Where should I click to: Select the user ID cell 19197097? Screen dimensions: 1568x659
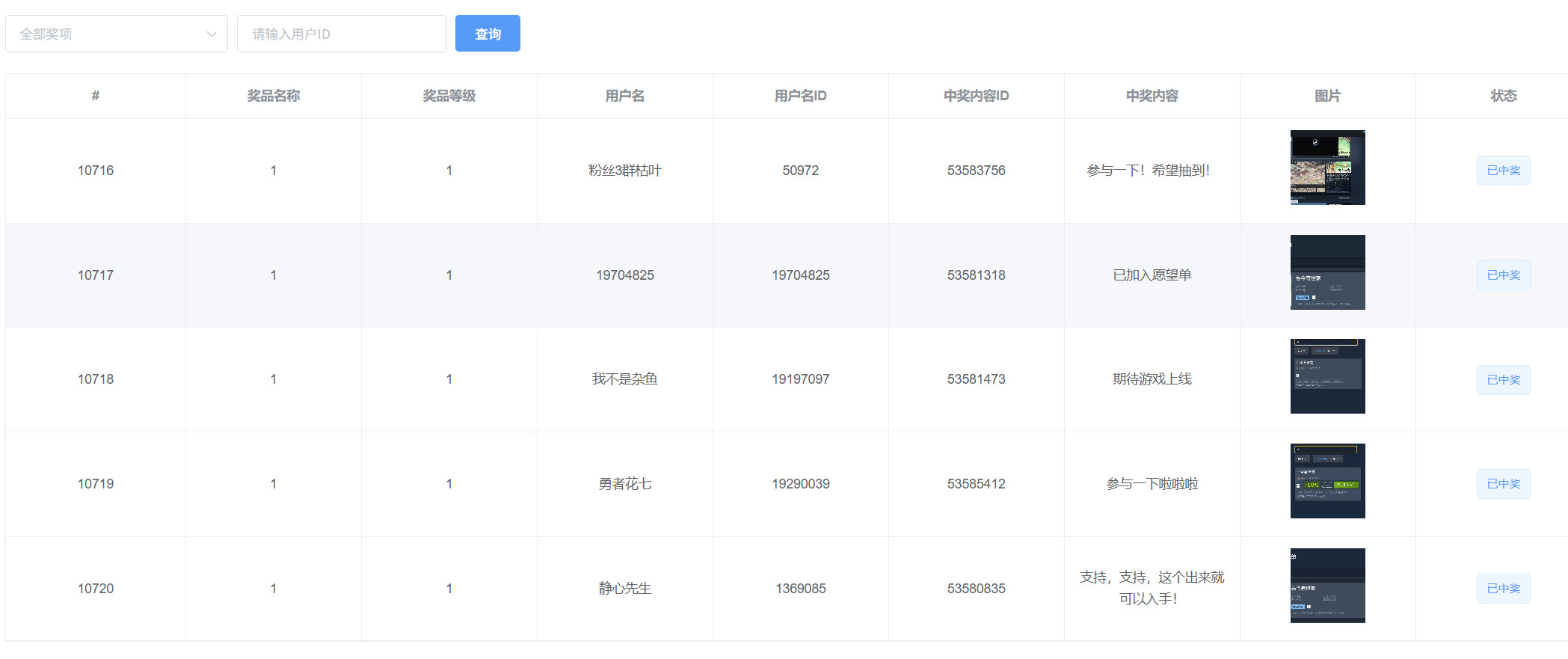click(x=800, y=379)
